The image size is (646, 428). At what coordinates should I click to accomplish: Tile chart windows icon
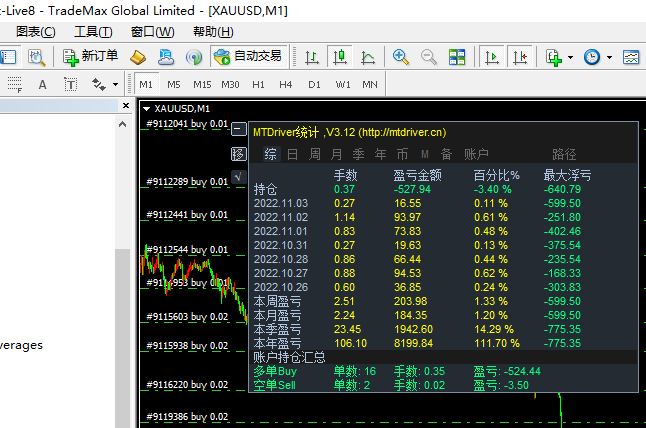457,57
